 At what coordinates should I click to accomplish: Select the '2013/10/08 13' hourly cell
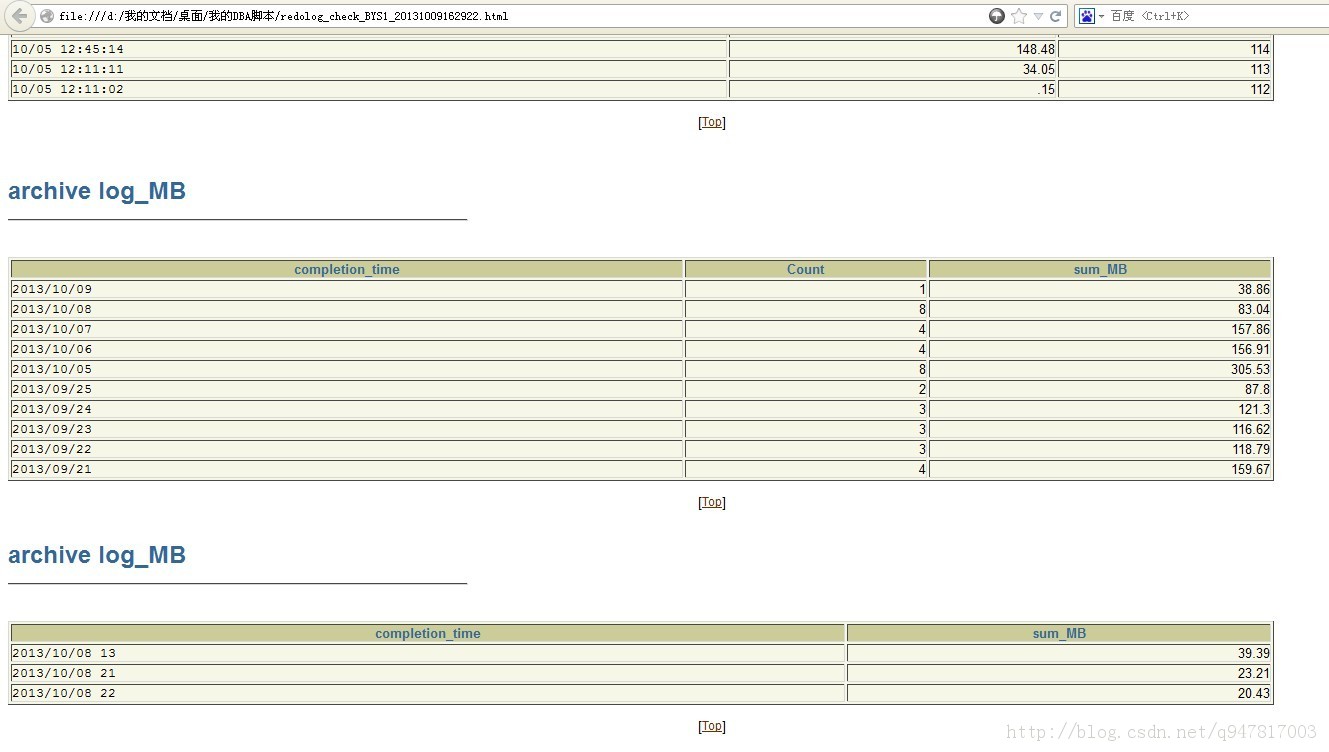[x=428, y=653]
